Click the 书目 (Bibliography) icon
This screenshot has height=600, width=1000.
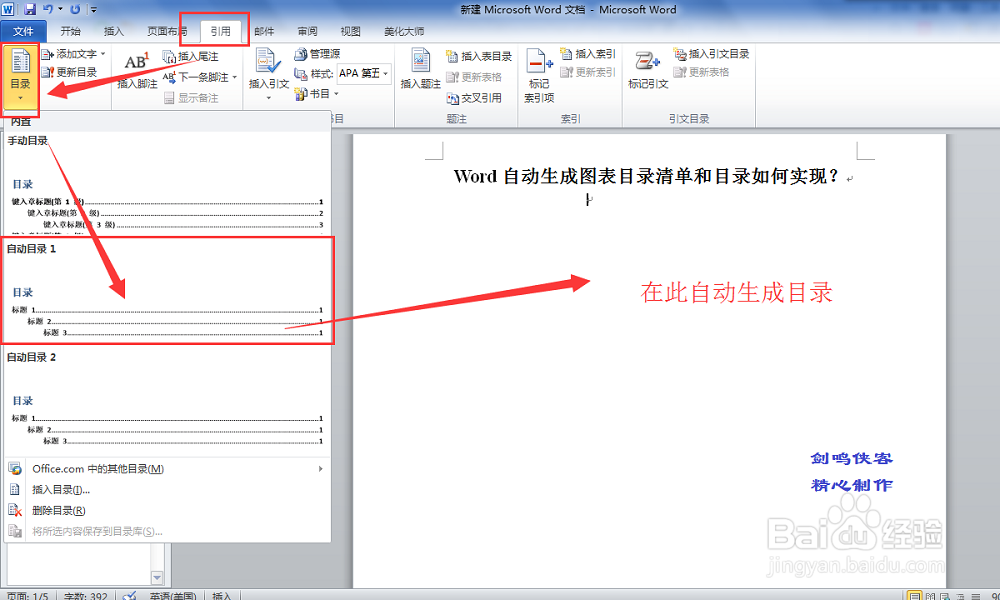coord(301,94)
